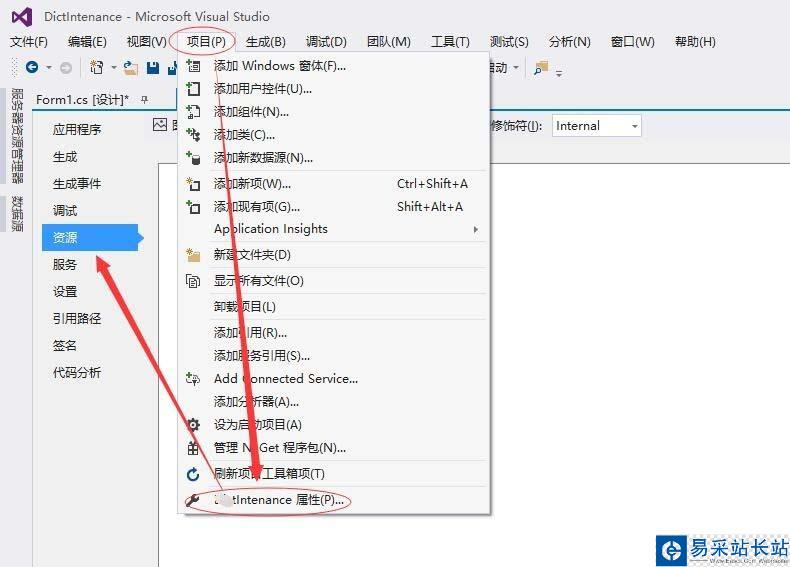Click the icon beside 显示所有文件

193,281
